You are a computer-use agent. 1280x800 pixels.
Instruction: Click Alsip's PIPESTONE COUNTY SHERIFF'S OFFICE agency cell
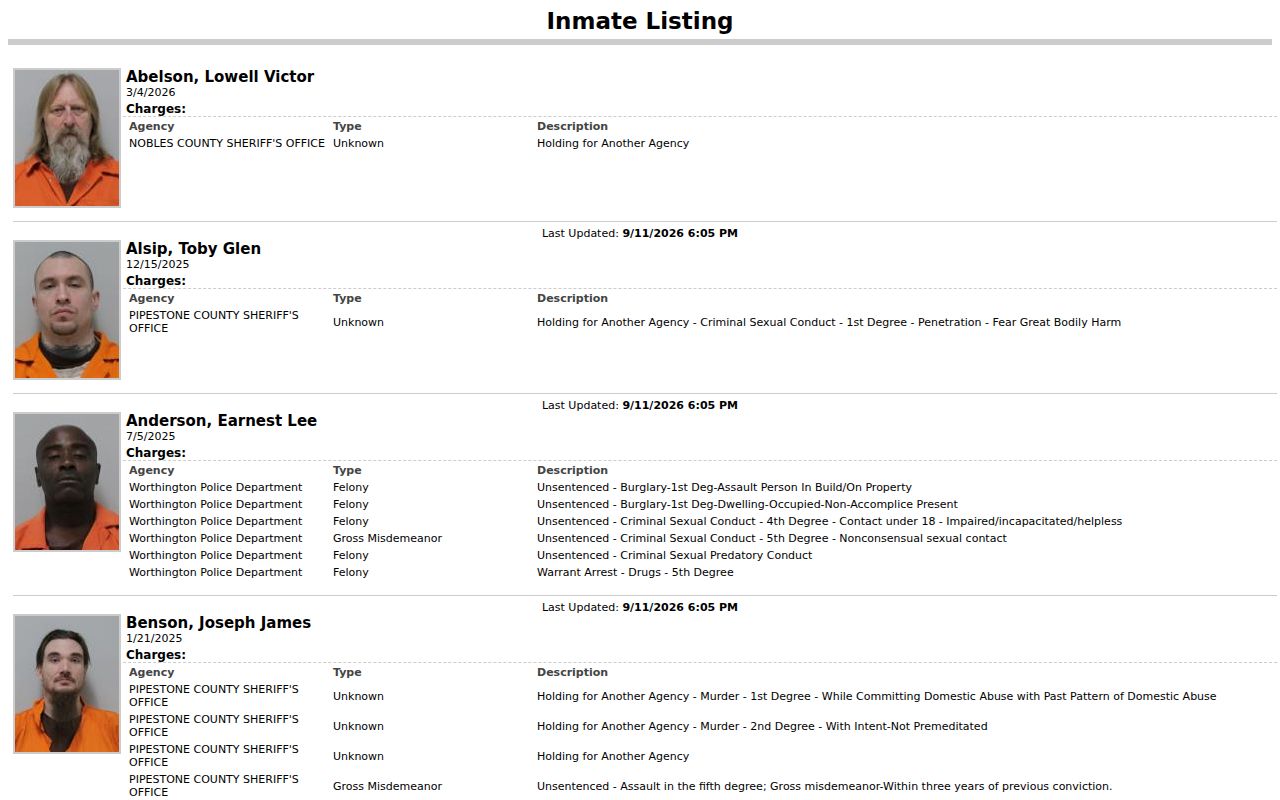[x=214, y=322]
